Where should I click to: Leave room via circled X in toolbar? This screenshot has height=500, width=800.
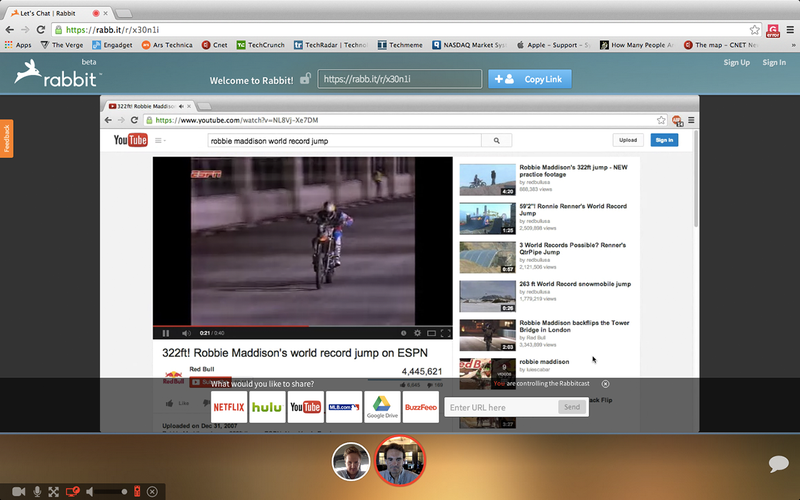tap(152, 491)
